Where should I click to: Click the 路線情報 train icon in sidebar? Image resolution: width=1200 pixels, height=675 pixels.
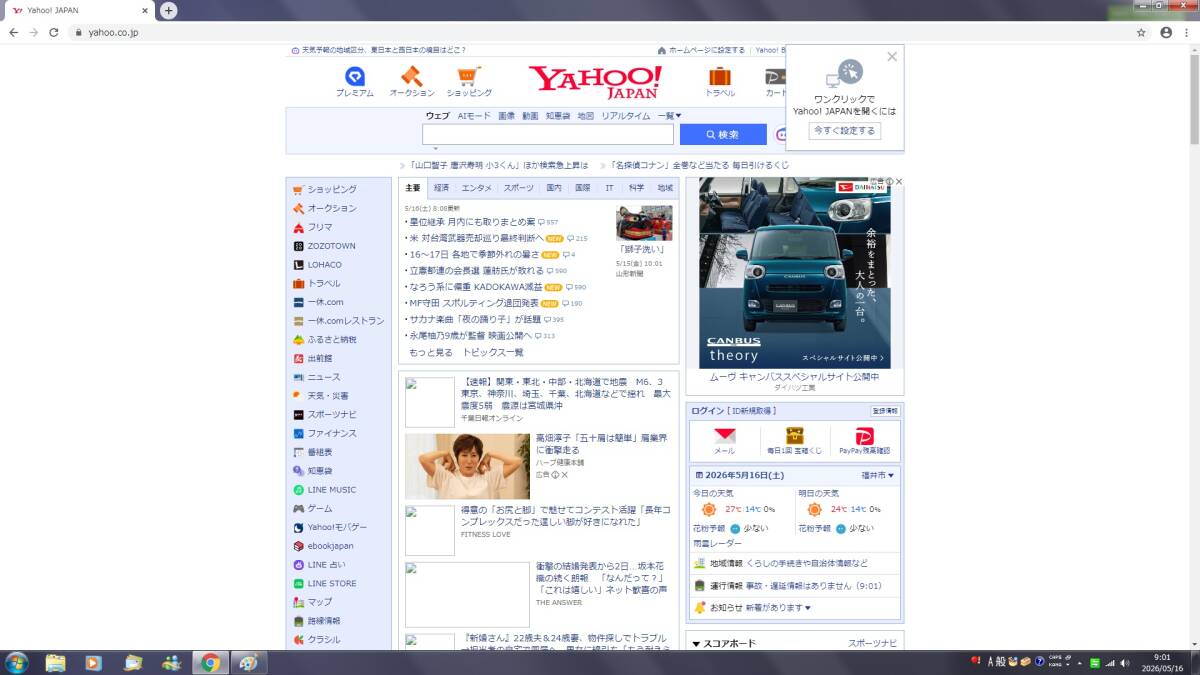click(298, 621)
